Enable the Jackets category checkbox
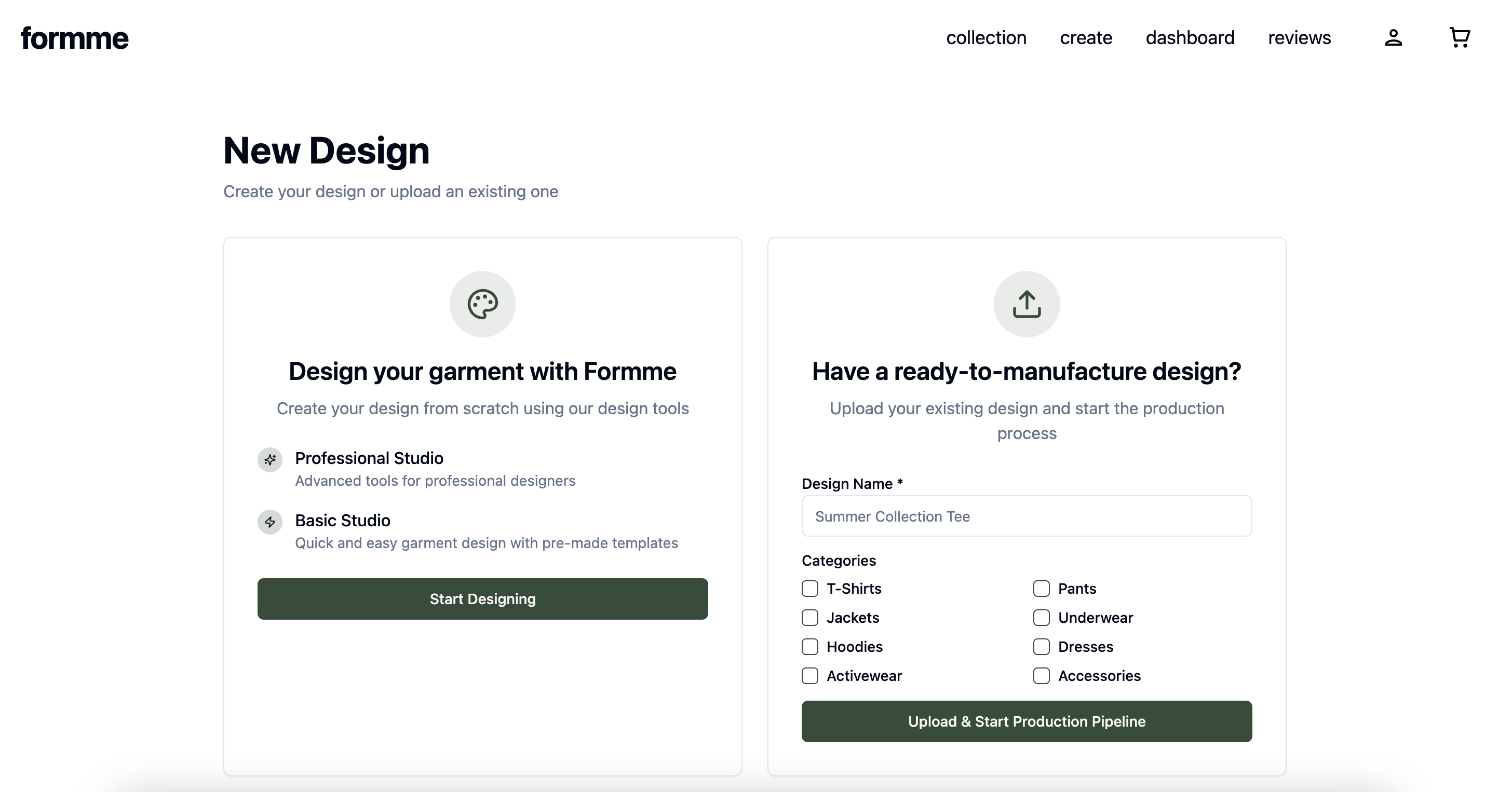This screenshot has height=792, width=1512. 810,618
